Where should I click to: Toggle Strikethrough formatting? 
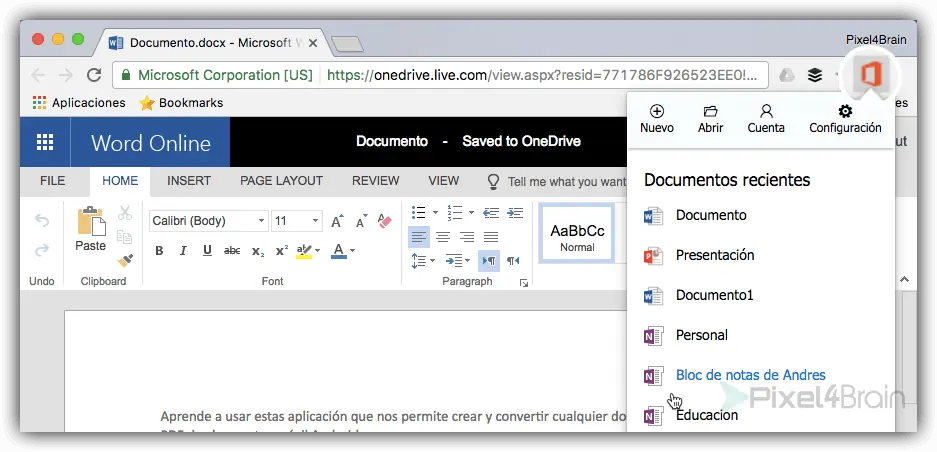[232, 251]
